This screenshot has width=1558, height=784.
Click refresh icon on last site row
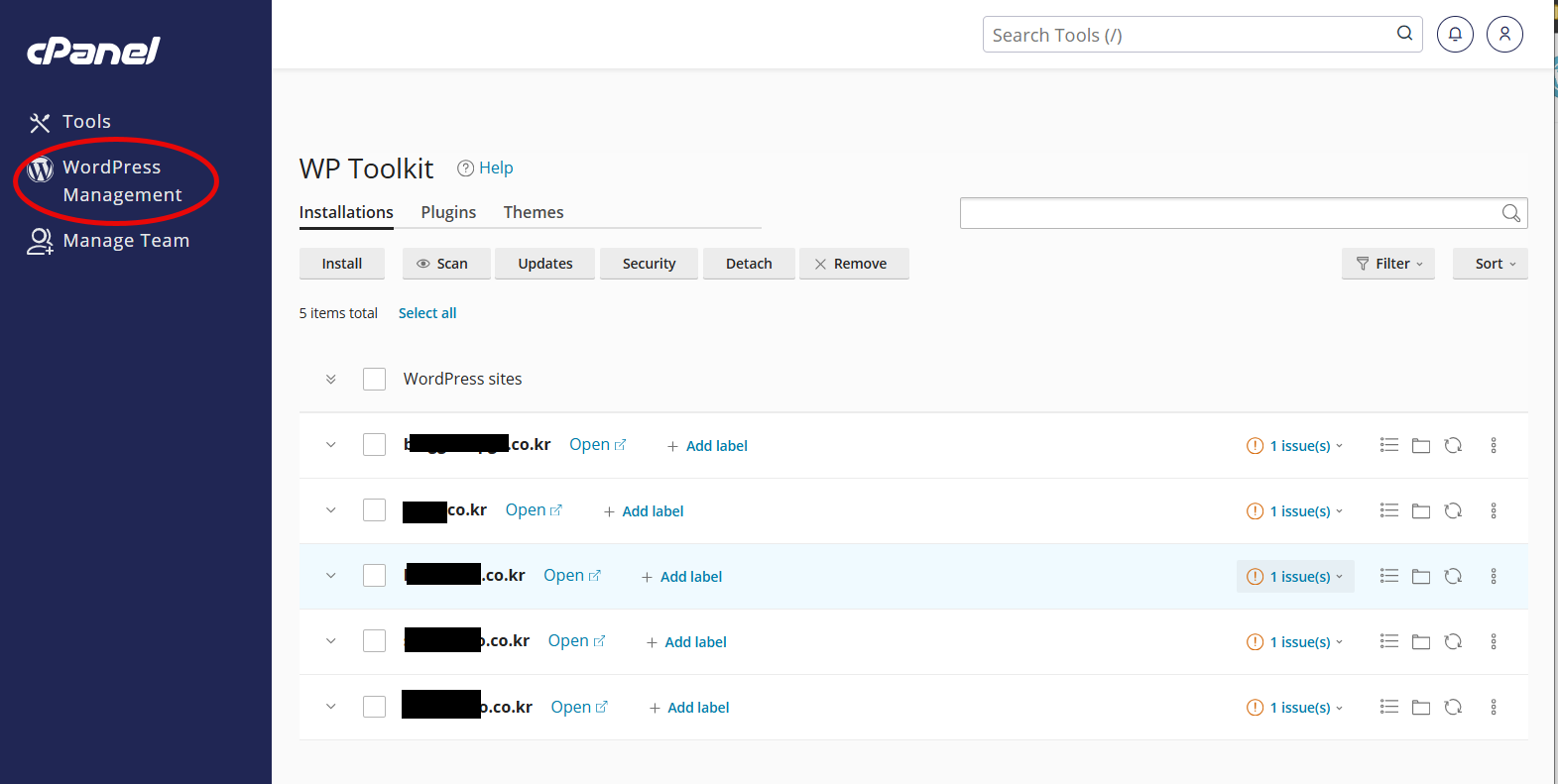[1453, 708]
